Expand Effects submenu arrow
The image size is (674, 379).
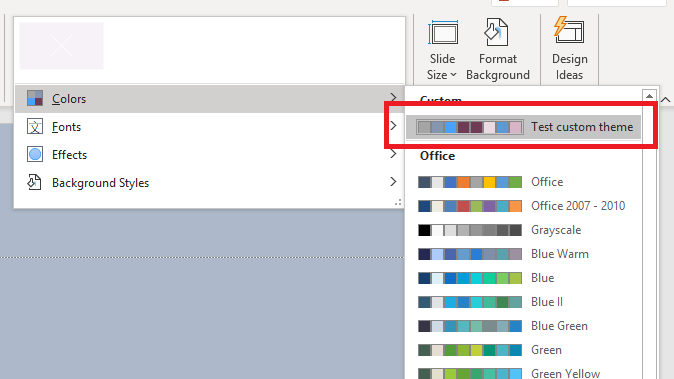click(x=393, y=153)
